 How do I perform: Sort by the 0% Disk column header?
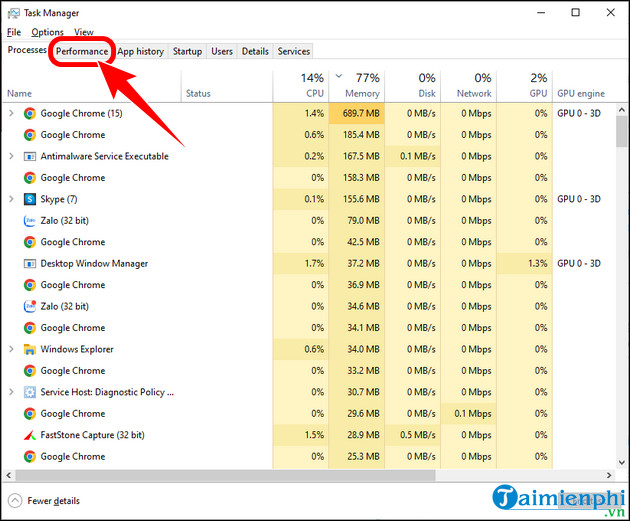pos(413,86)
